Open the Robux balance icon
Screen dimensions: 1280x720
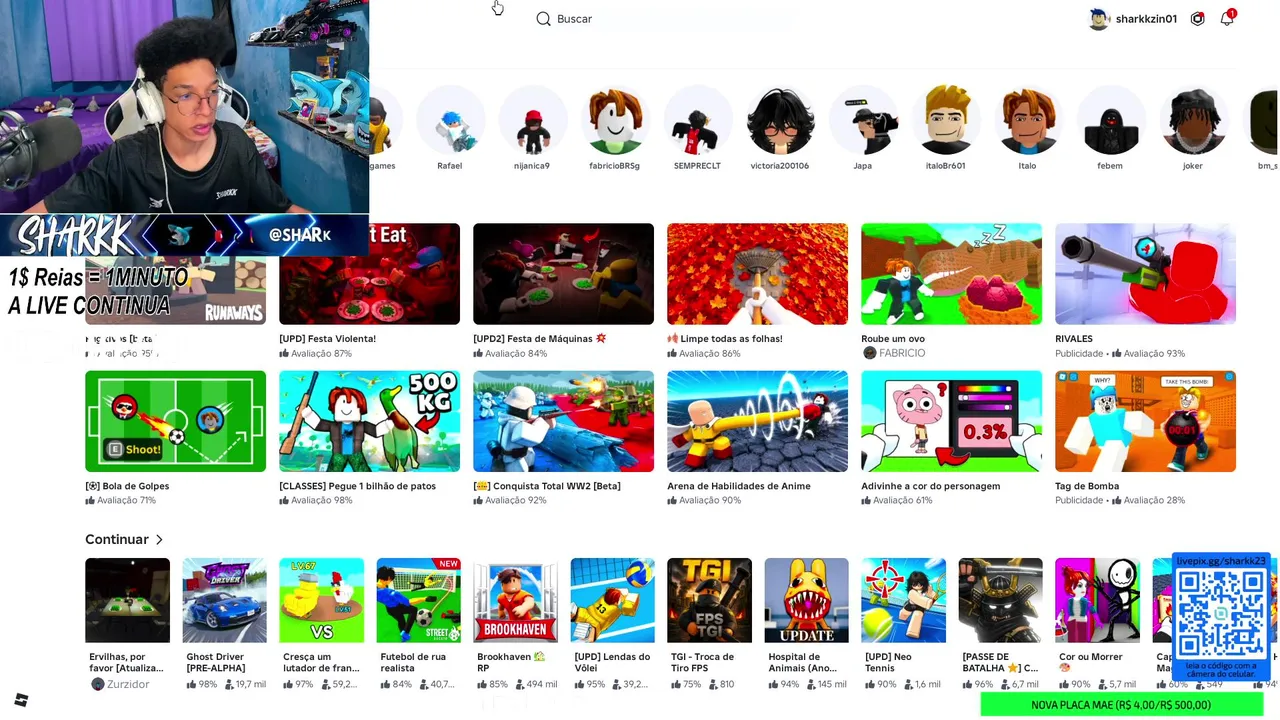tap(1197, 19)
